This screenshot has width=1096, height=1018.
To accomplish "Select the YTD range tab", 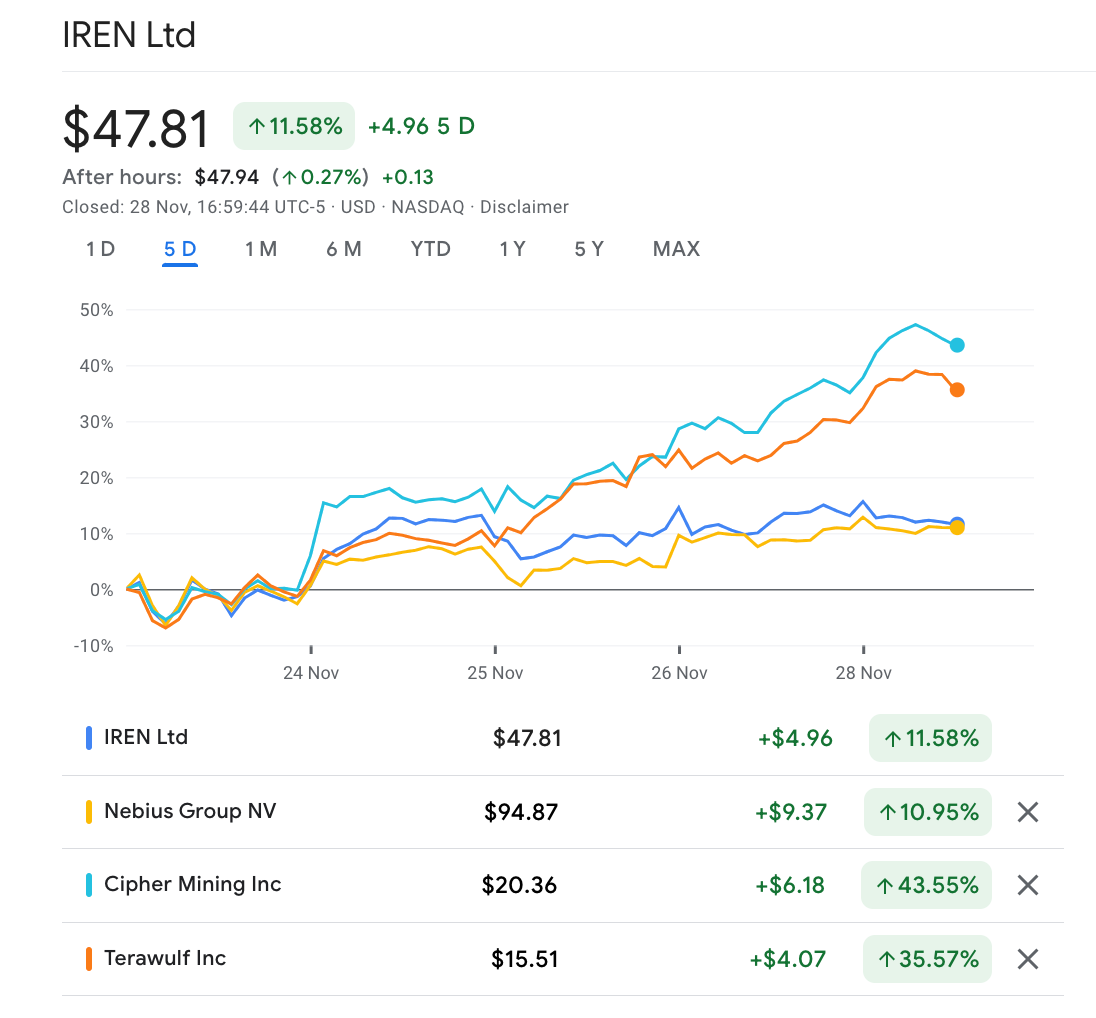I will pos(431,249).
